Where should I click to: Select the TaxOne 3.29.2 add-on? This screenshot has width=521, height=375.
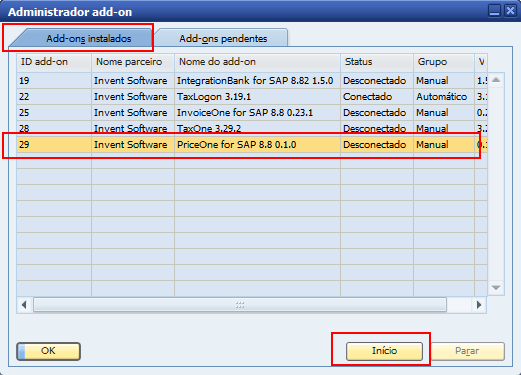(x=252, y=128)
